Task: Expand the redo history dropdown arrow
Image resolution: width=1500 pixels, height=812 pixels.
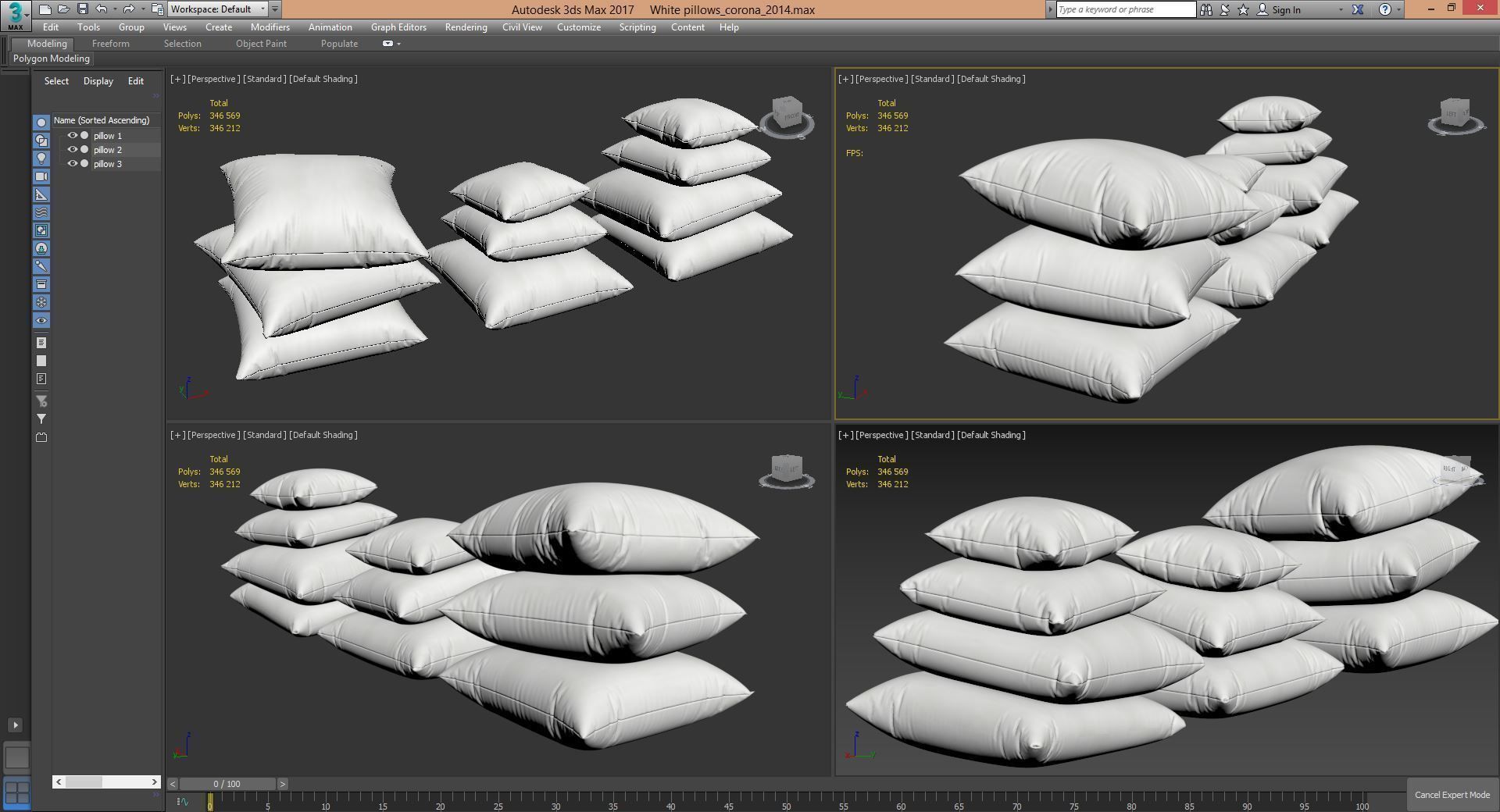Action: point(142,9)
